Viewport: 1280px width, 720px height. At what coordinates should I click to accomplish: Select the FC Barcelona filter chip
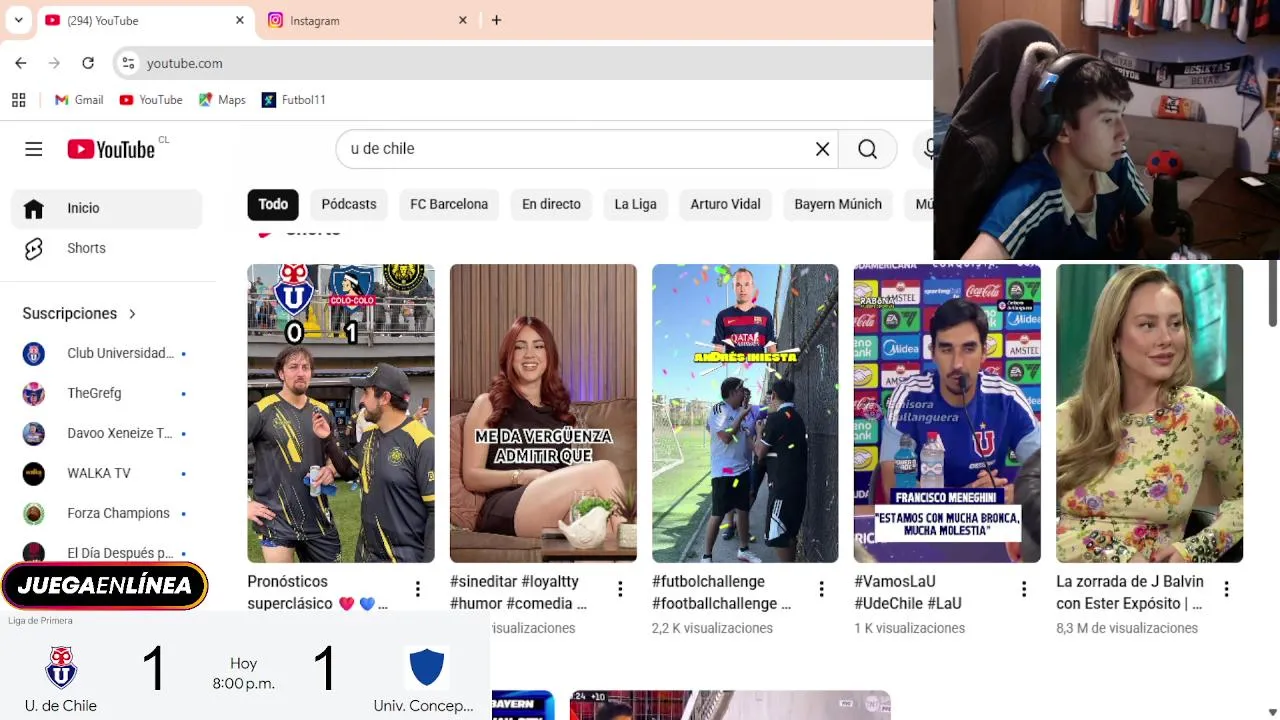449,204
